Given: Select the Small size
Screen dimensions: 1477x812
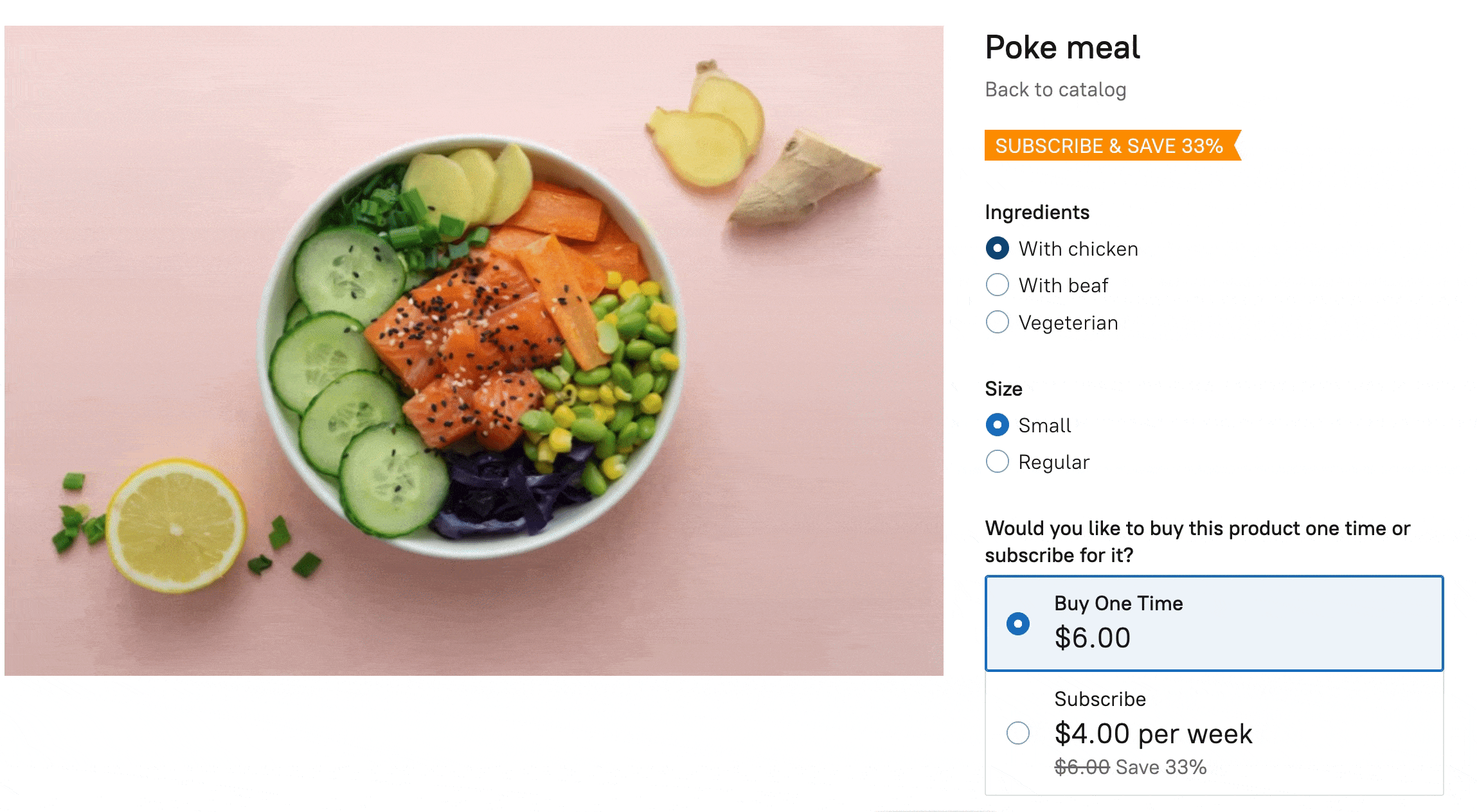Looking at the screenshot, I should point(997,425).
